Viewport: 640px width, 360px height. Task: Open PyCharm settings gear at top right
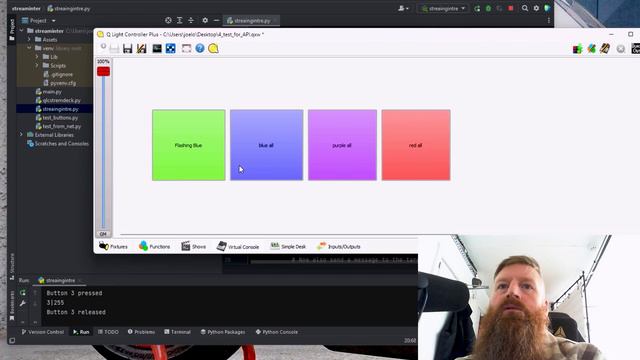[536, 8]
